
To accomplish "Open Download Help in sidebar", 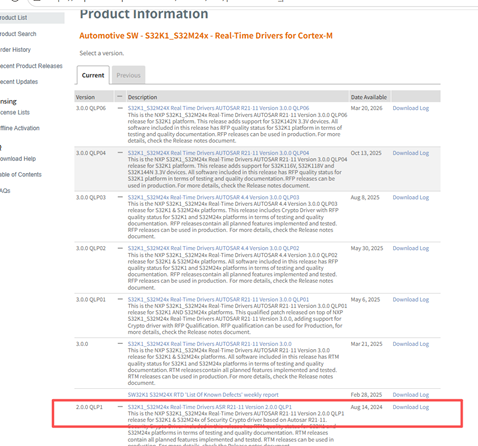I will pos(18,159).
